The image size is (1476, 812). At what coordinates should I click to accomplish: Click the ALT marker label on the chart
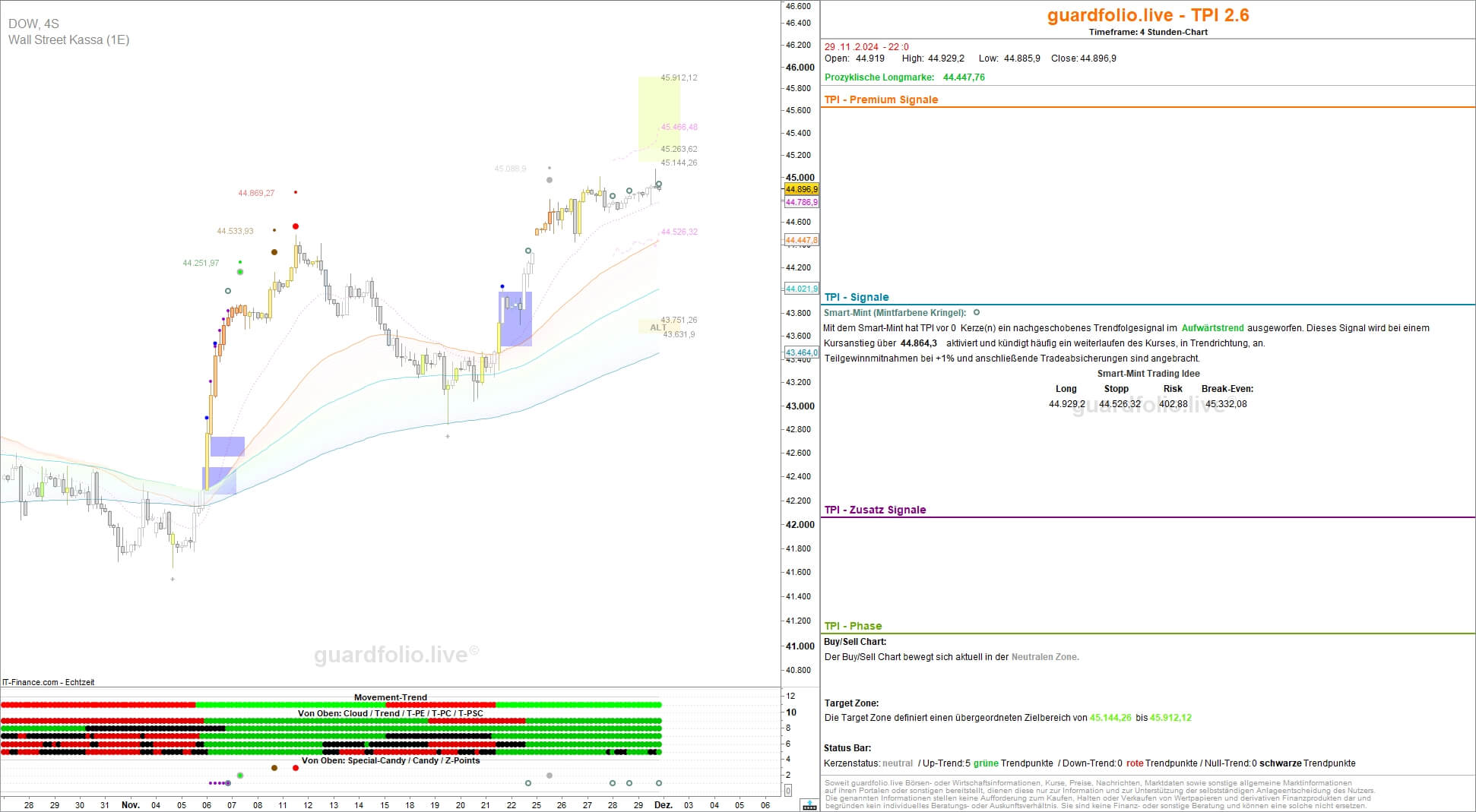click(658, 327)
